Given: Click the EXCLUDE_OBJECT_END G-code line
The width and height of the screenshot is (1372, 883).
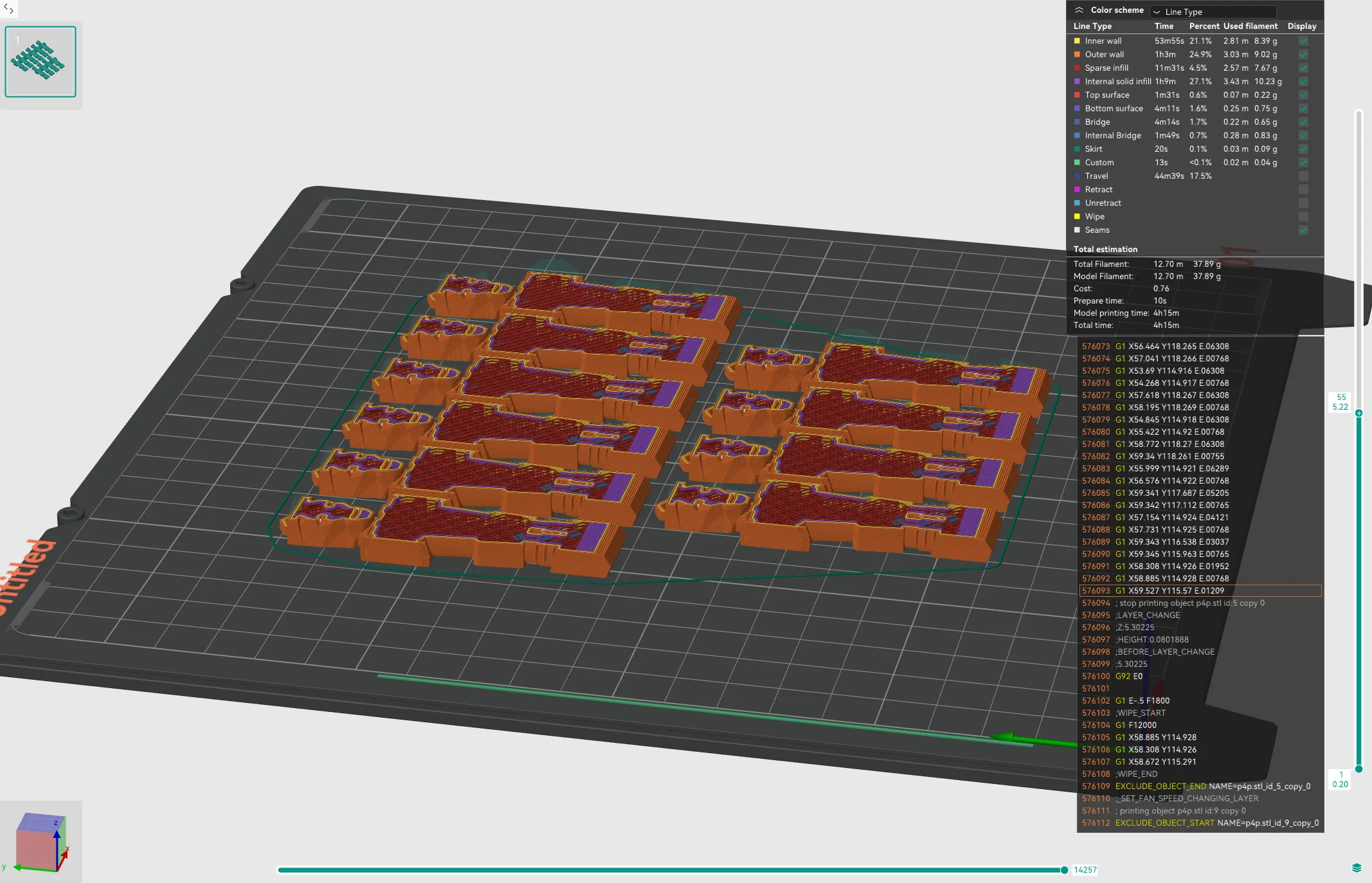Looking at the screenshot, I should pos(1200,786).
